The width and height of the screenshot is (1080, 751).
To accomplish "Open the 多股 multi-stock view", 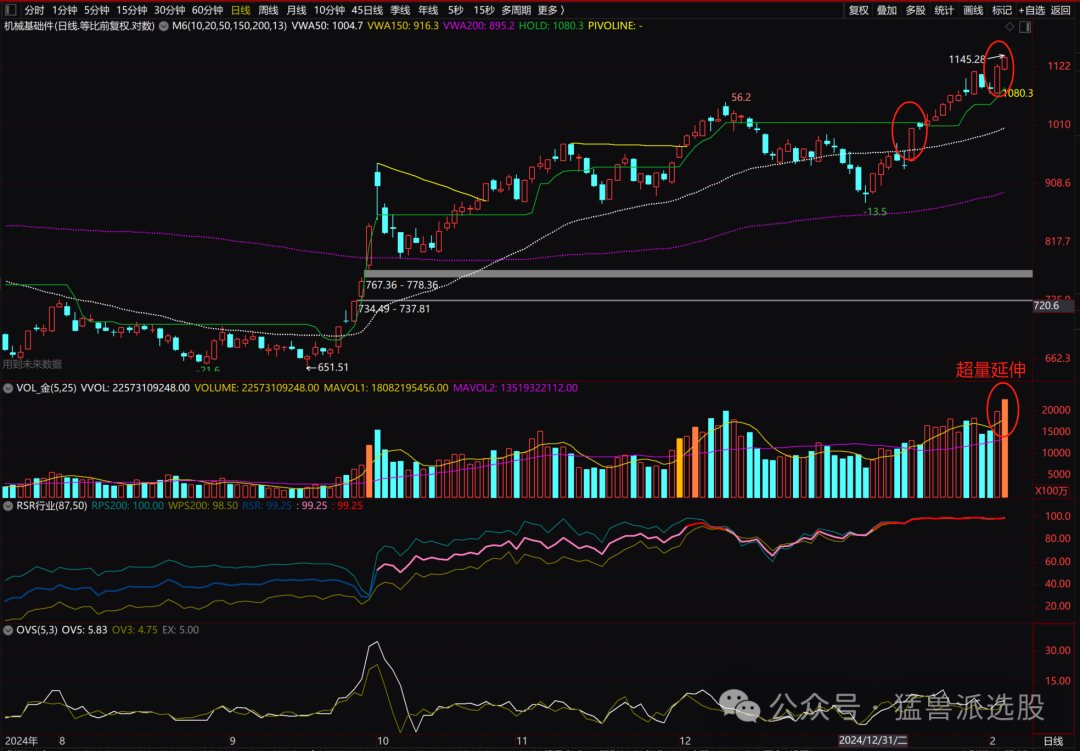I will tap(915, 10).
